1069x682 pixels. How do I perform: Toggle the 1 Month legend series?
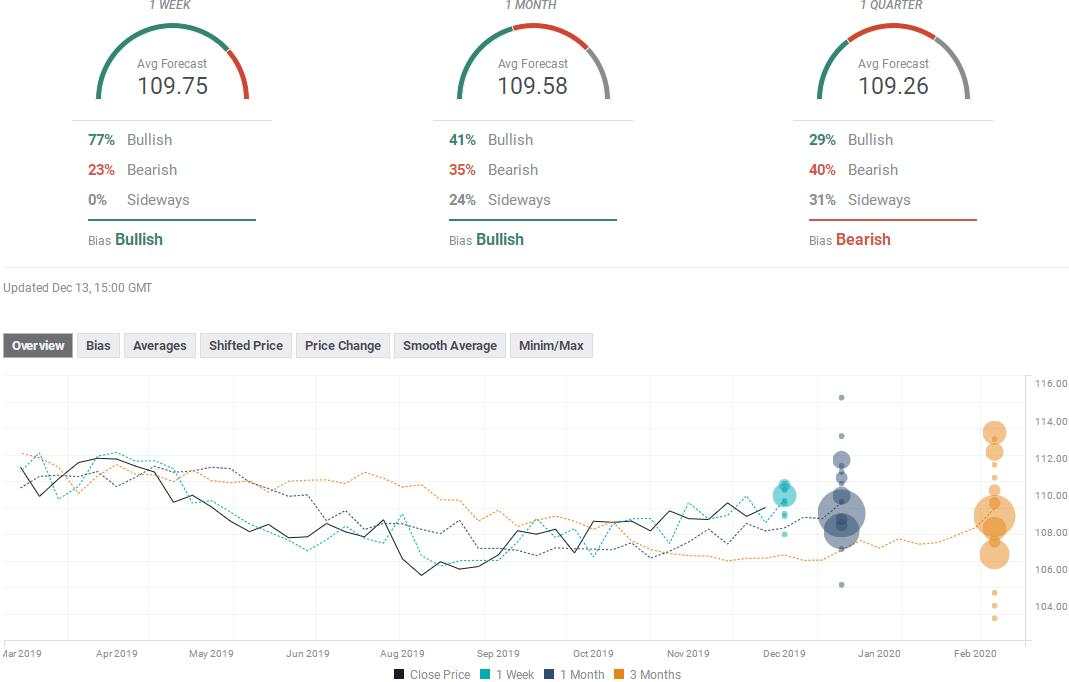click(x=574, y=675)
